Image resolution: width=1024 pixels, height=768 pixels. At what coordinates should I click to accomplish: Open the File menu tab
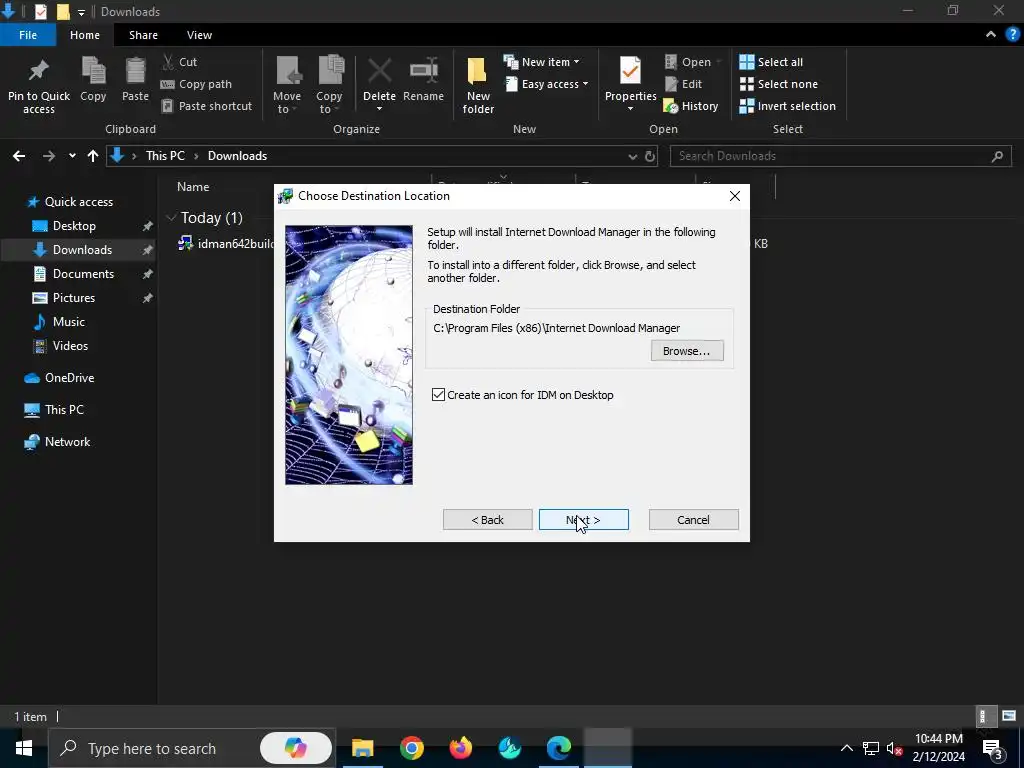tap(27, 35)
